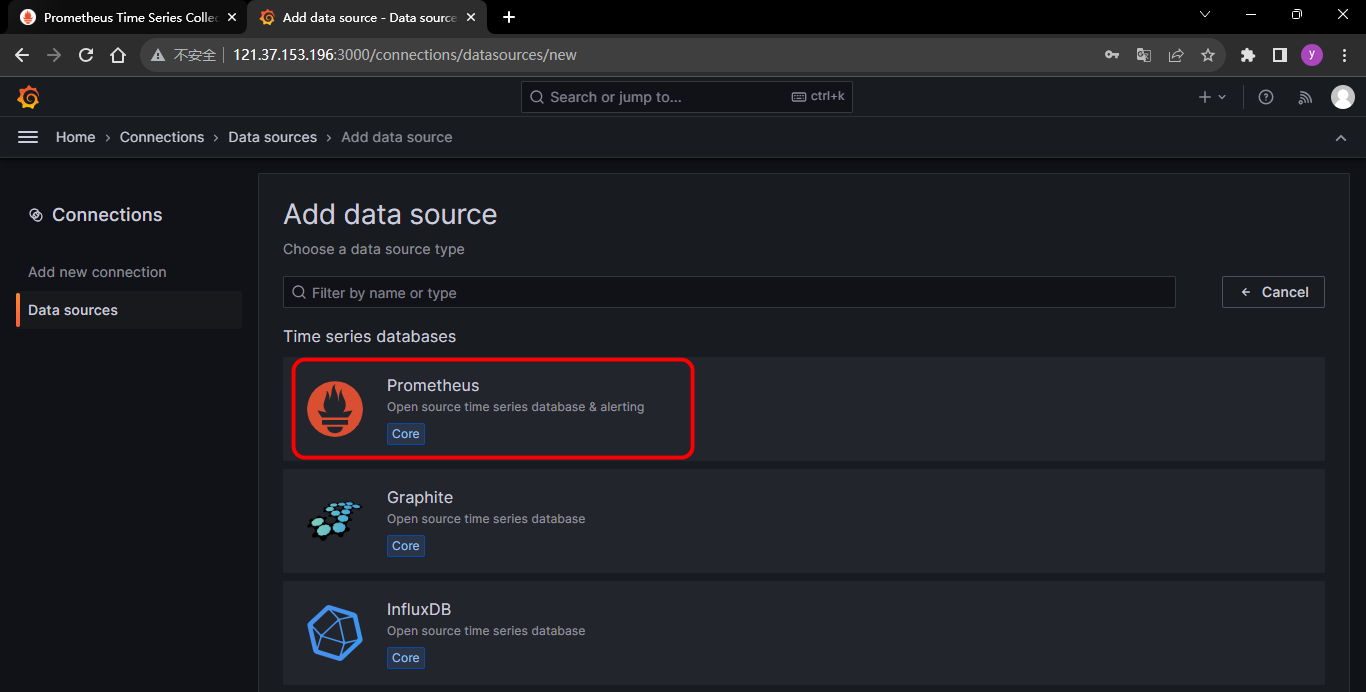1366x692 pixels.
Task: Toggle browser side panel icon
Action: (1280, 55)
